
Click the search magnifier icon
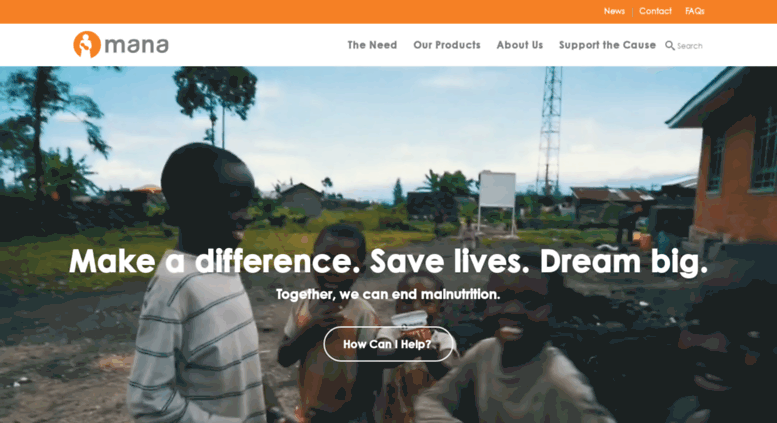tap(669, 46)
